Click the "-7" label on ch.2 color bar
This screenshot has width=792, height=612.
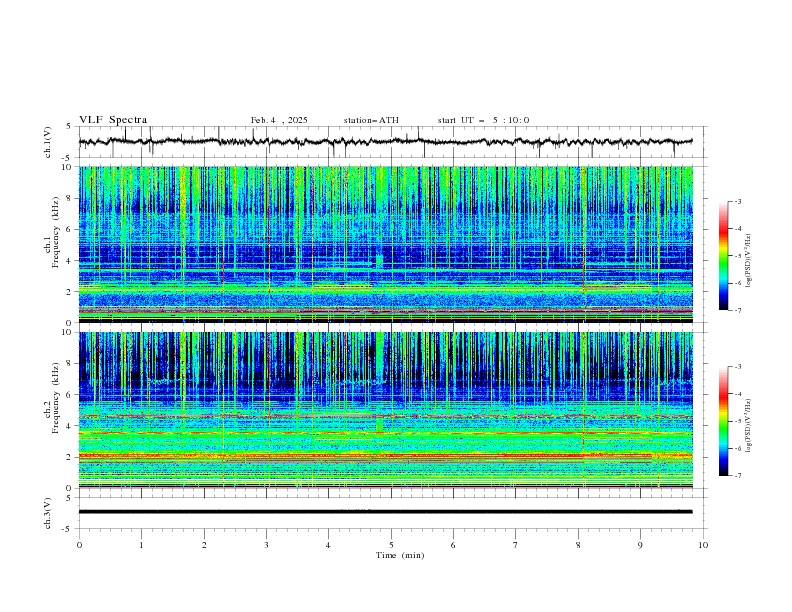(x=738, y=476)
